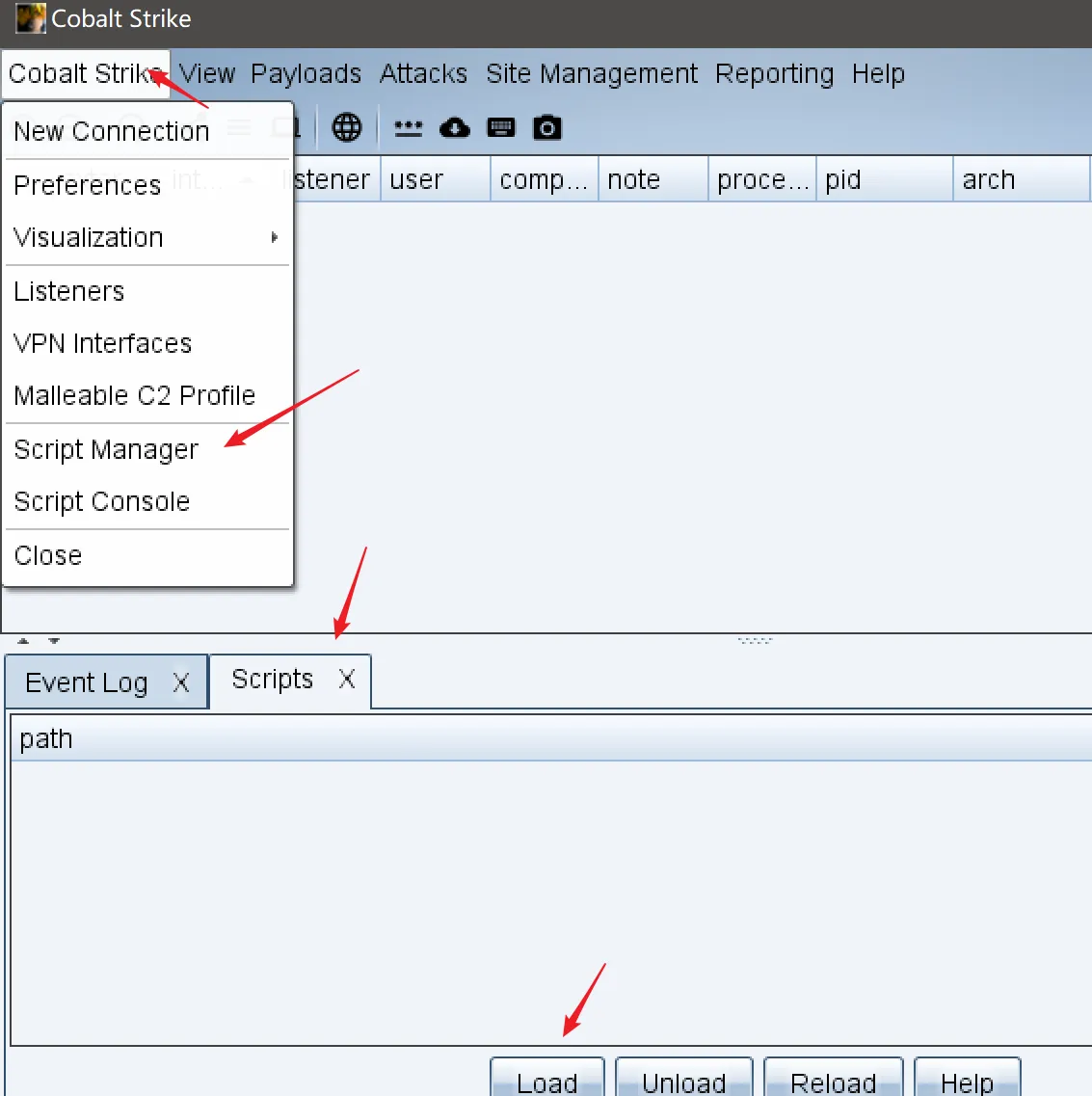Close the Event Log tab
Viewport: 1092px width, 1096px height.
pos(180,682)
